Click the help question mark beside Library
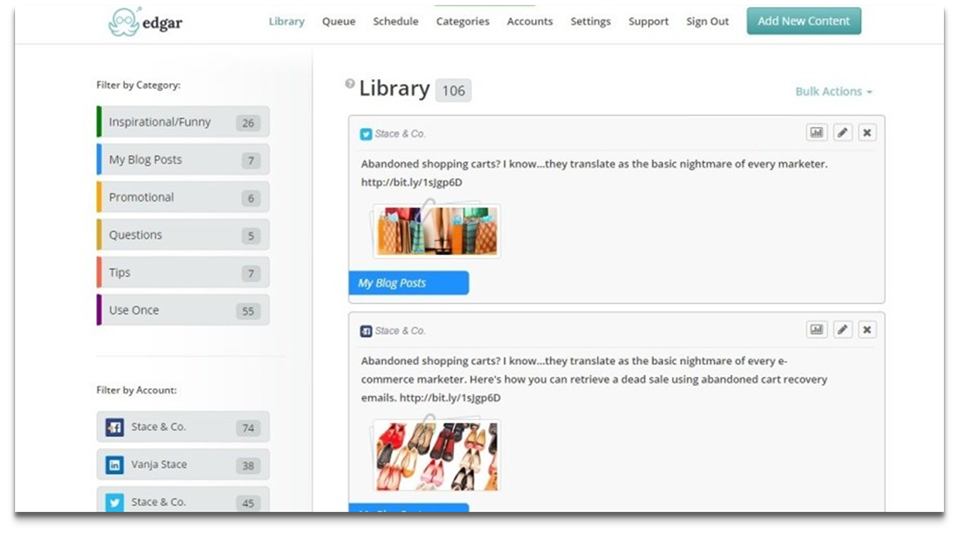 [x=350, y=84]
